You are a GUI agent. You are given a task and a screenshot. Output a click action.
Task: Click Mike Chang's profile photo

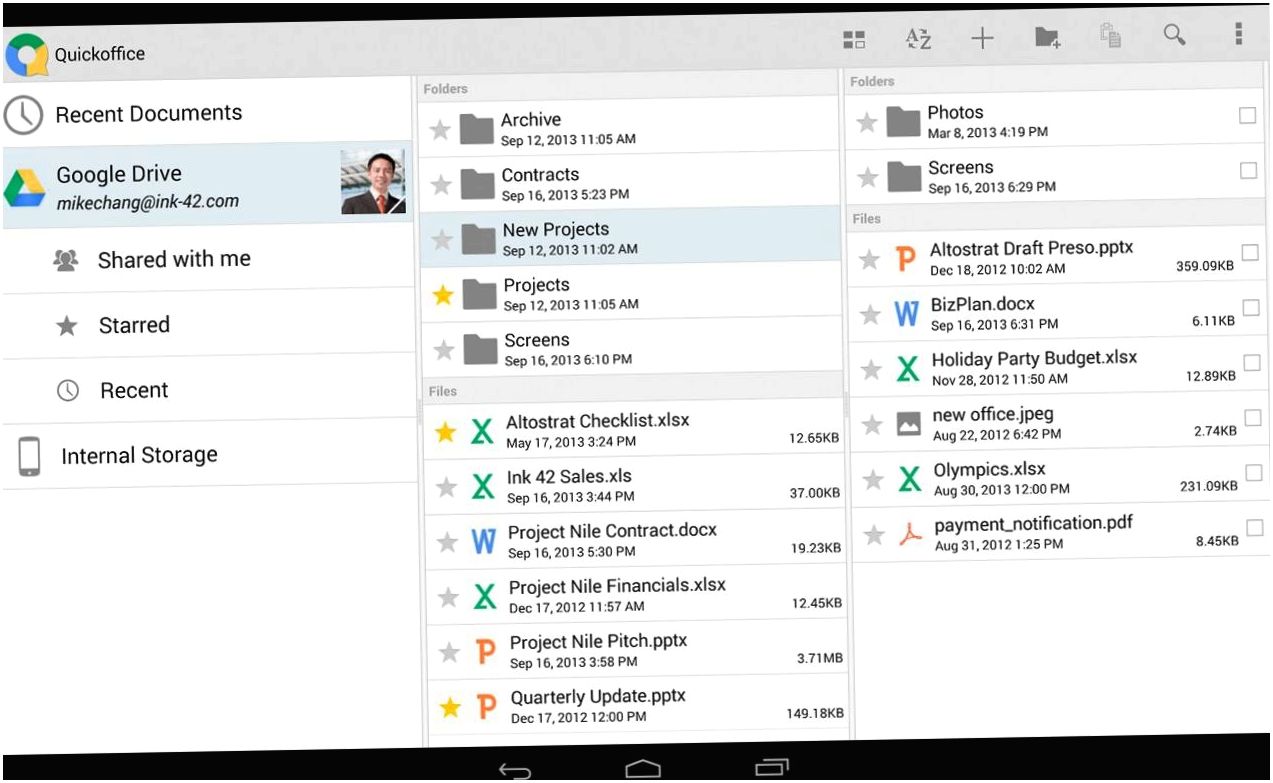(373, 182)
